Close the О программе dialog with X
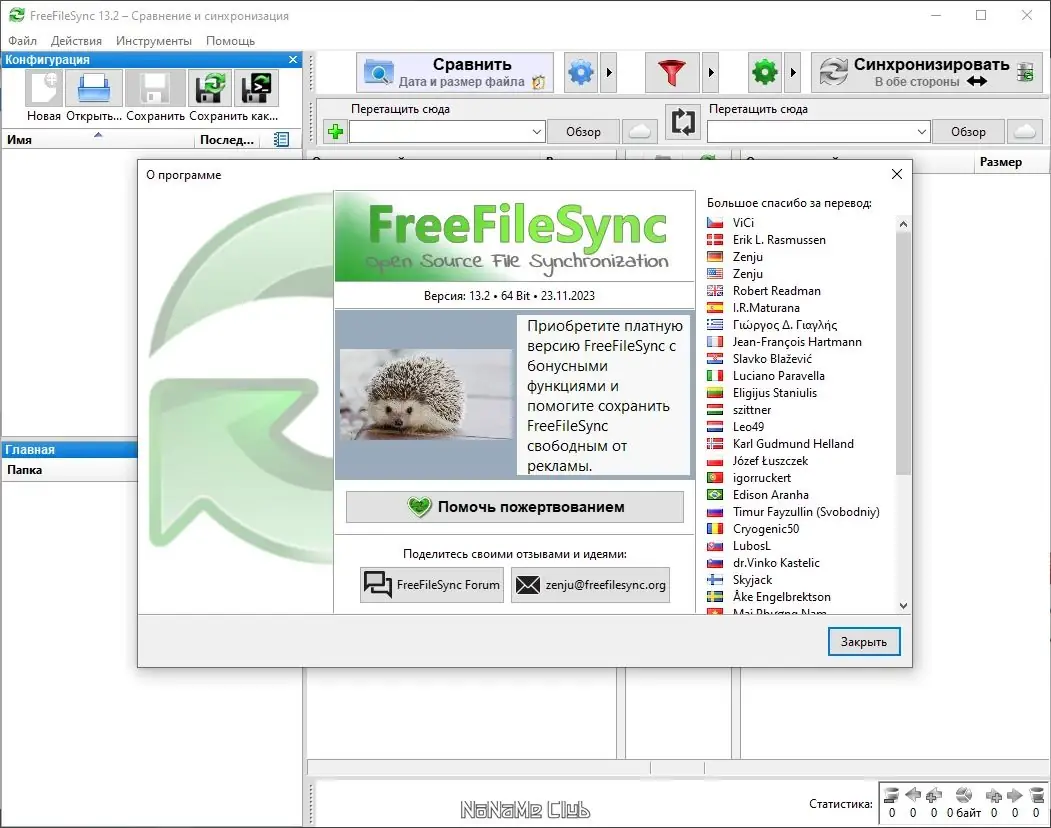Viewport: 1051px width, 828px height. point(897,174)
